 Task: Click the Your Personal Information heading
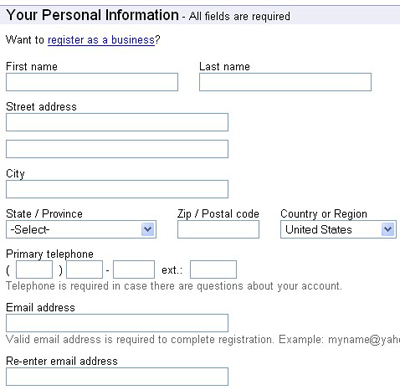pyautogui.click(x=93, y=15)
